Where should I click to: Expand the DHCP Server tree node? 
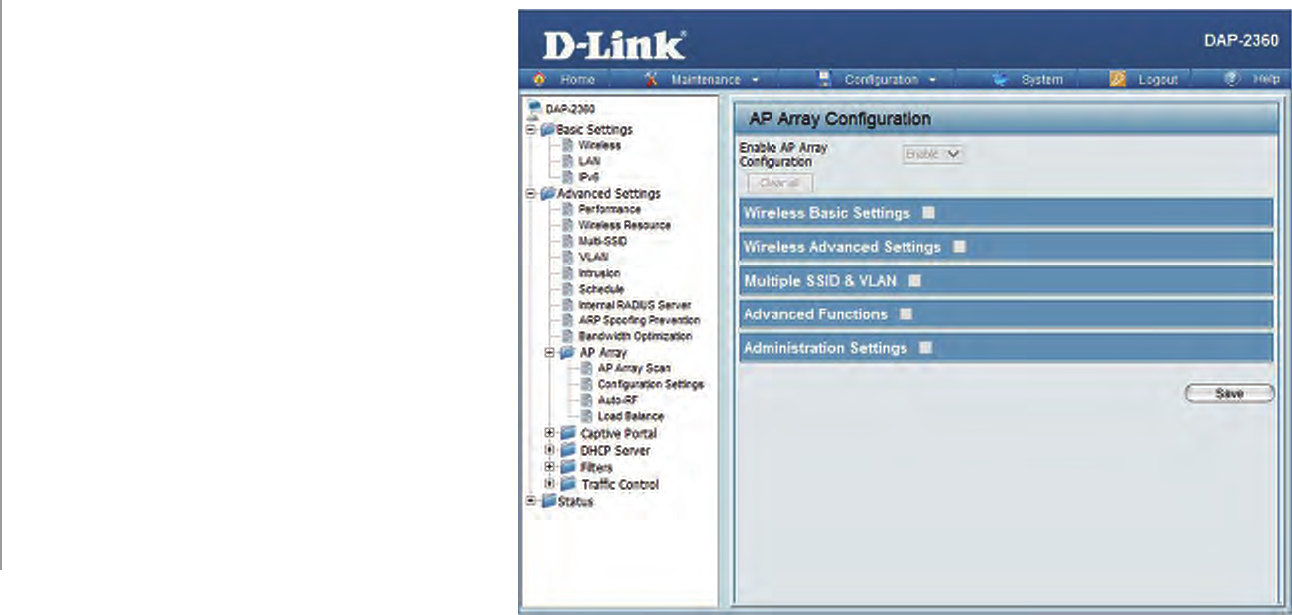[550, 450]
